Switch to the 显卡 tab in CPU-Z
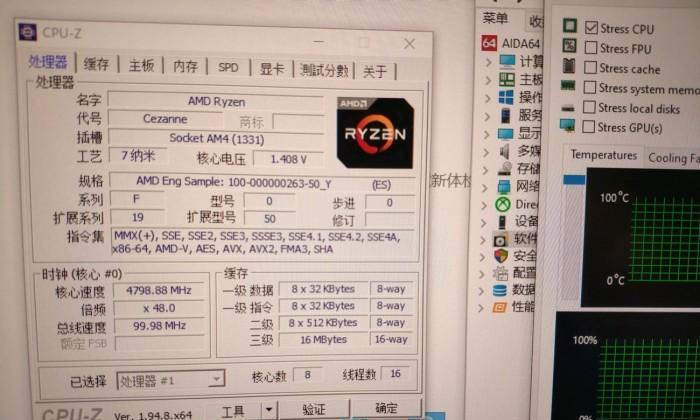This screenshot has height=420, width=700. pos(271,69)
